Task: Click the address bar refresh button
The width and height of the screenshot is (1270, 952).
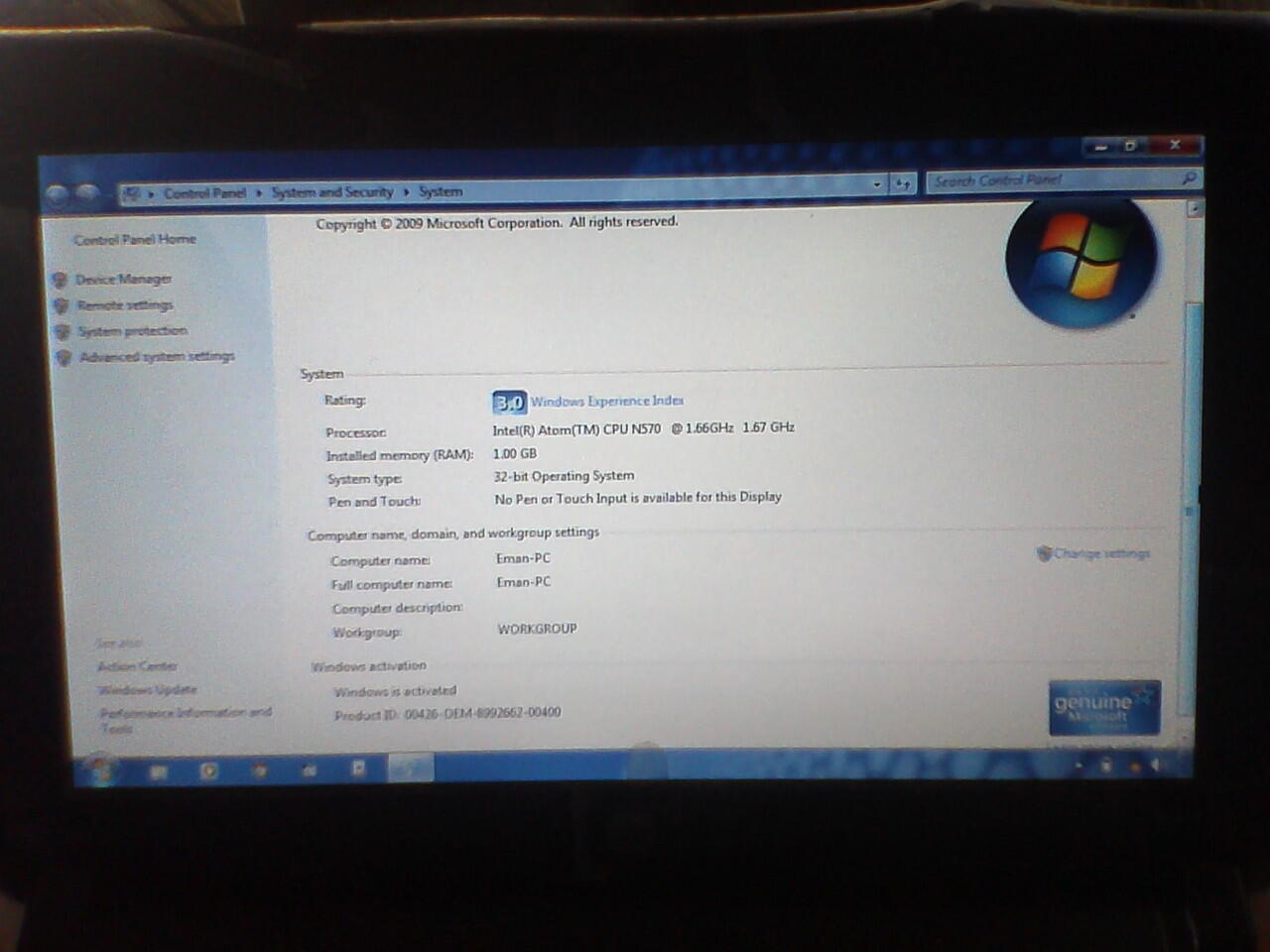Action: click(x=902, y=183)
